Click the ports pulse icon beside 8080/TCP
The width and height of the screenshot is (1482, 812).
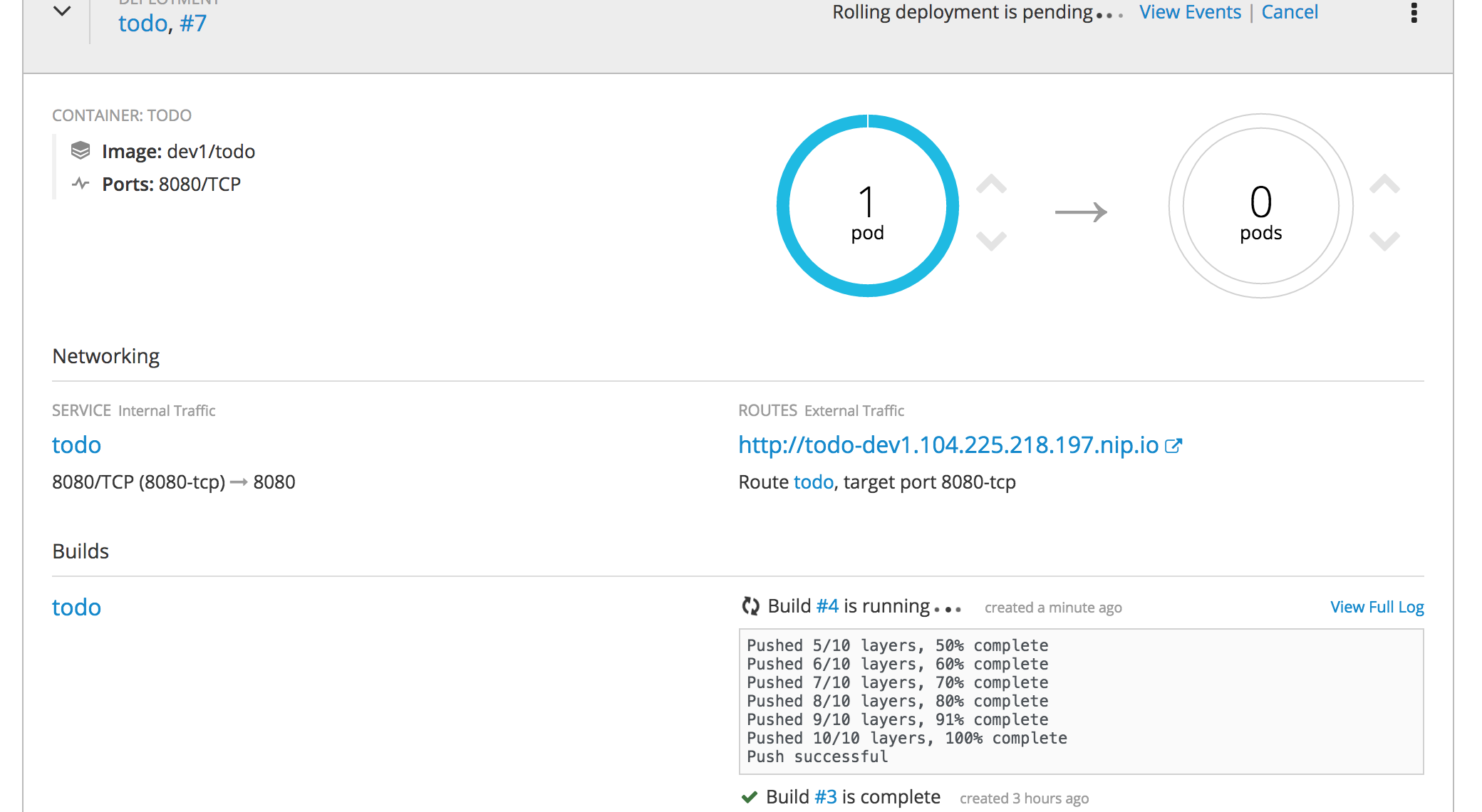click(x=81, y=184)
